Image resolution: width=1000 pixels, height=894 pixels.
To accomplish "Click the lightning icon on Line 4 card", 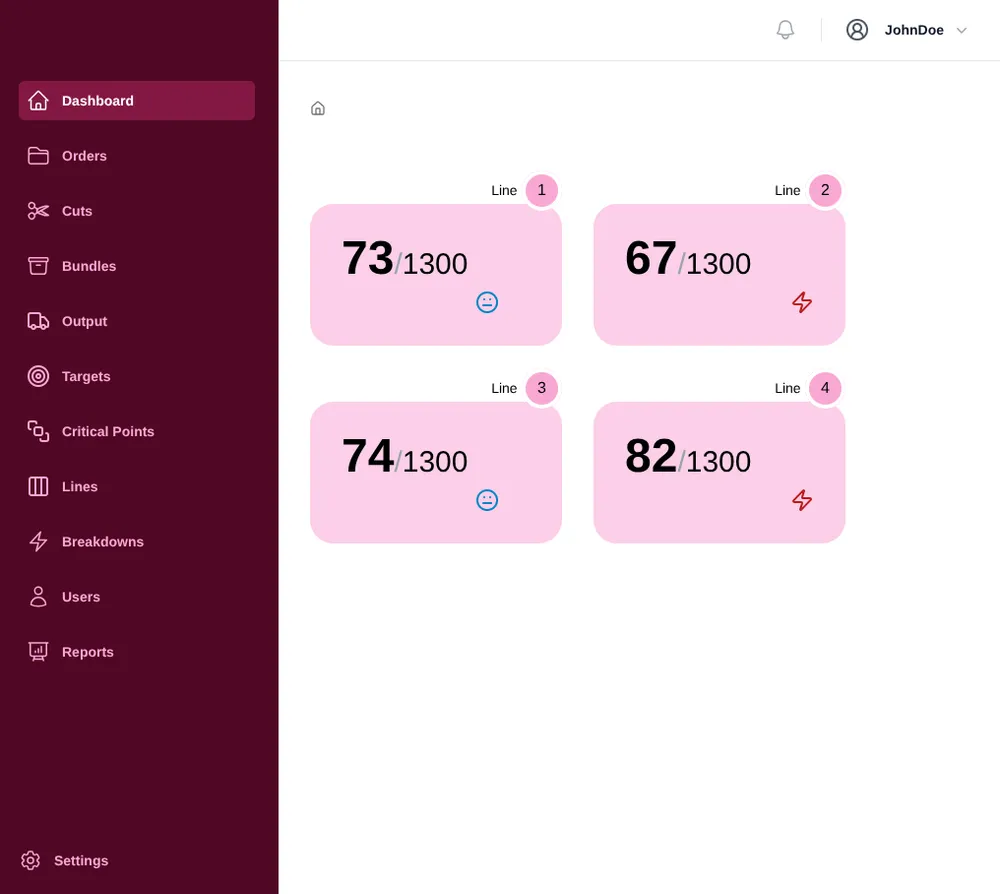I will click(801, 499).
